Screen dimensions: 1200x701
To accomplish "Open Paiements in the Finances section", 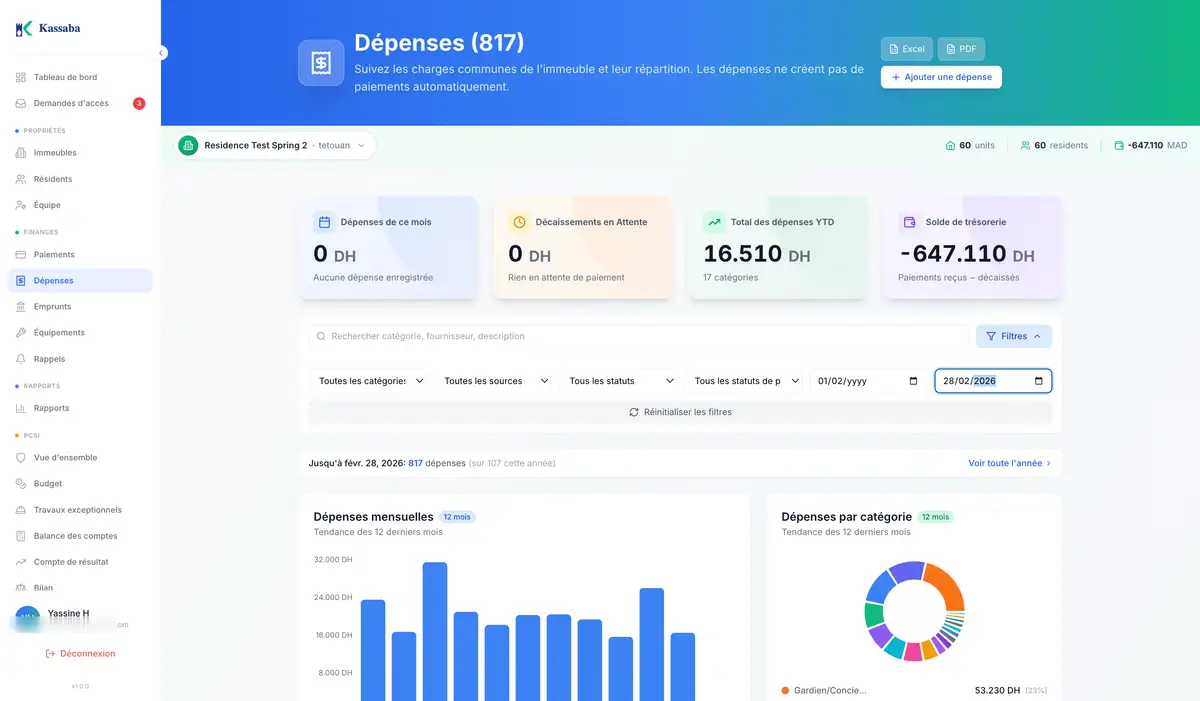I will (x=80, y=255).
